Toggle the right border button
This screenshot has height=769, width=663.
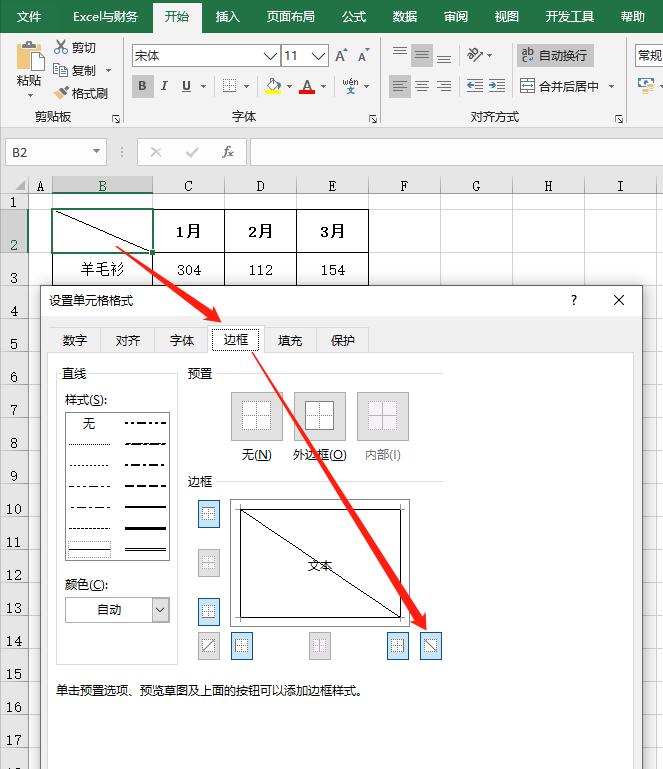coord(398,646)
